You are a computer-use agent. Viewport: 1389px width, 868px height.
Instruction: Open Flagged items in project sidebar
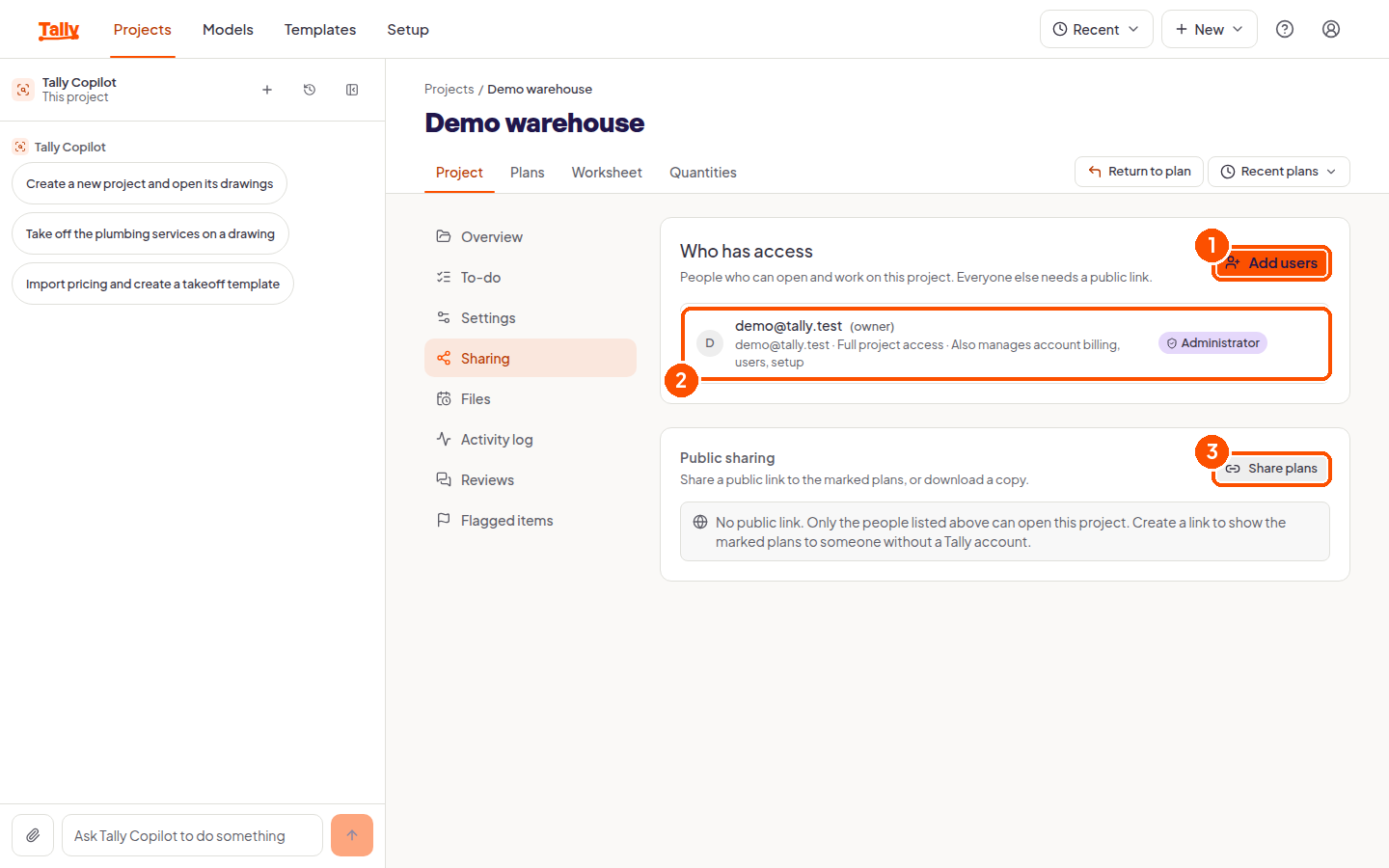coord(531,521)
